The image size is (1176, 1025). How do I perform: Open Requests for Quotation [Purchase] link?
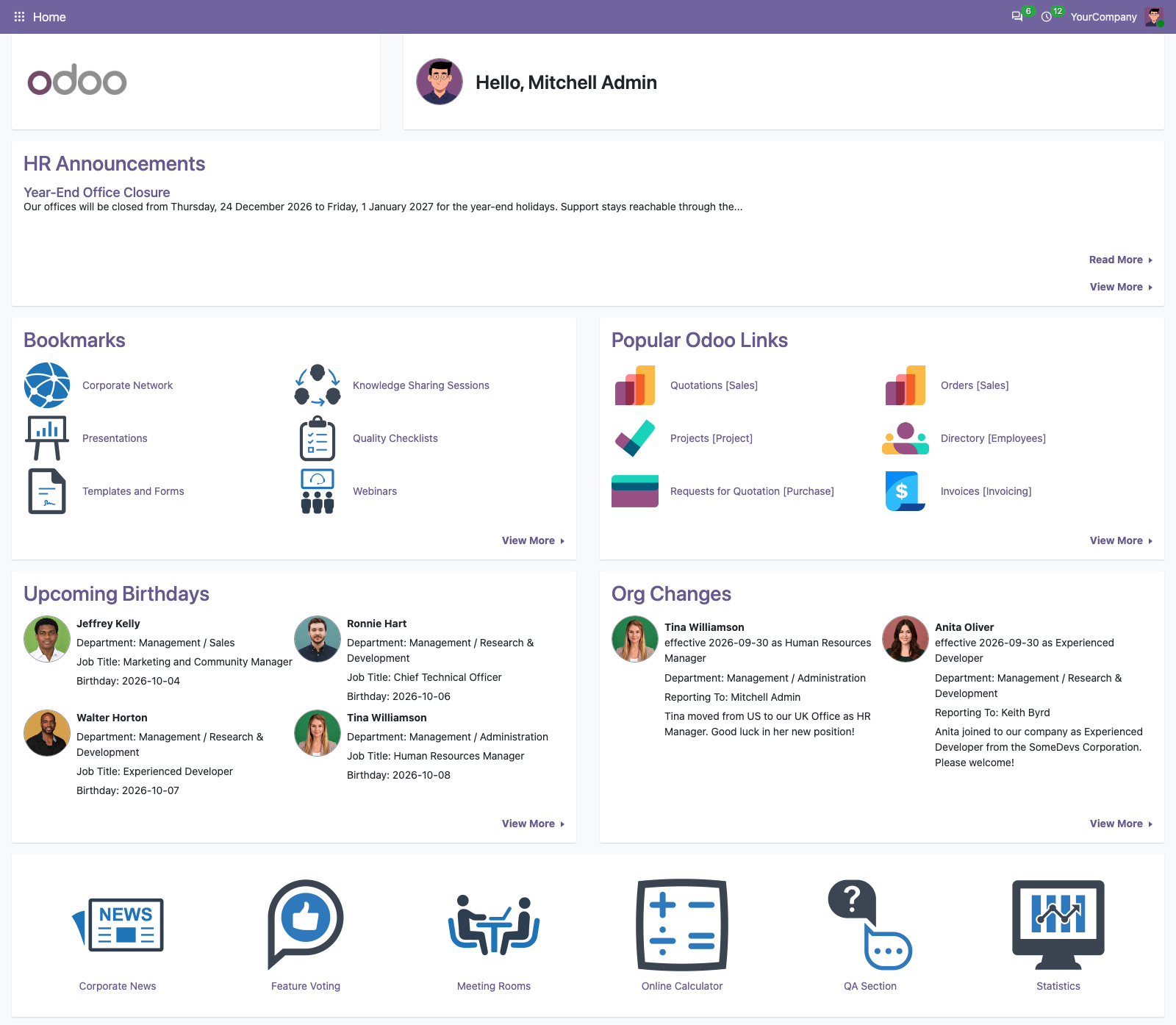752,491
